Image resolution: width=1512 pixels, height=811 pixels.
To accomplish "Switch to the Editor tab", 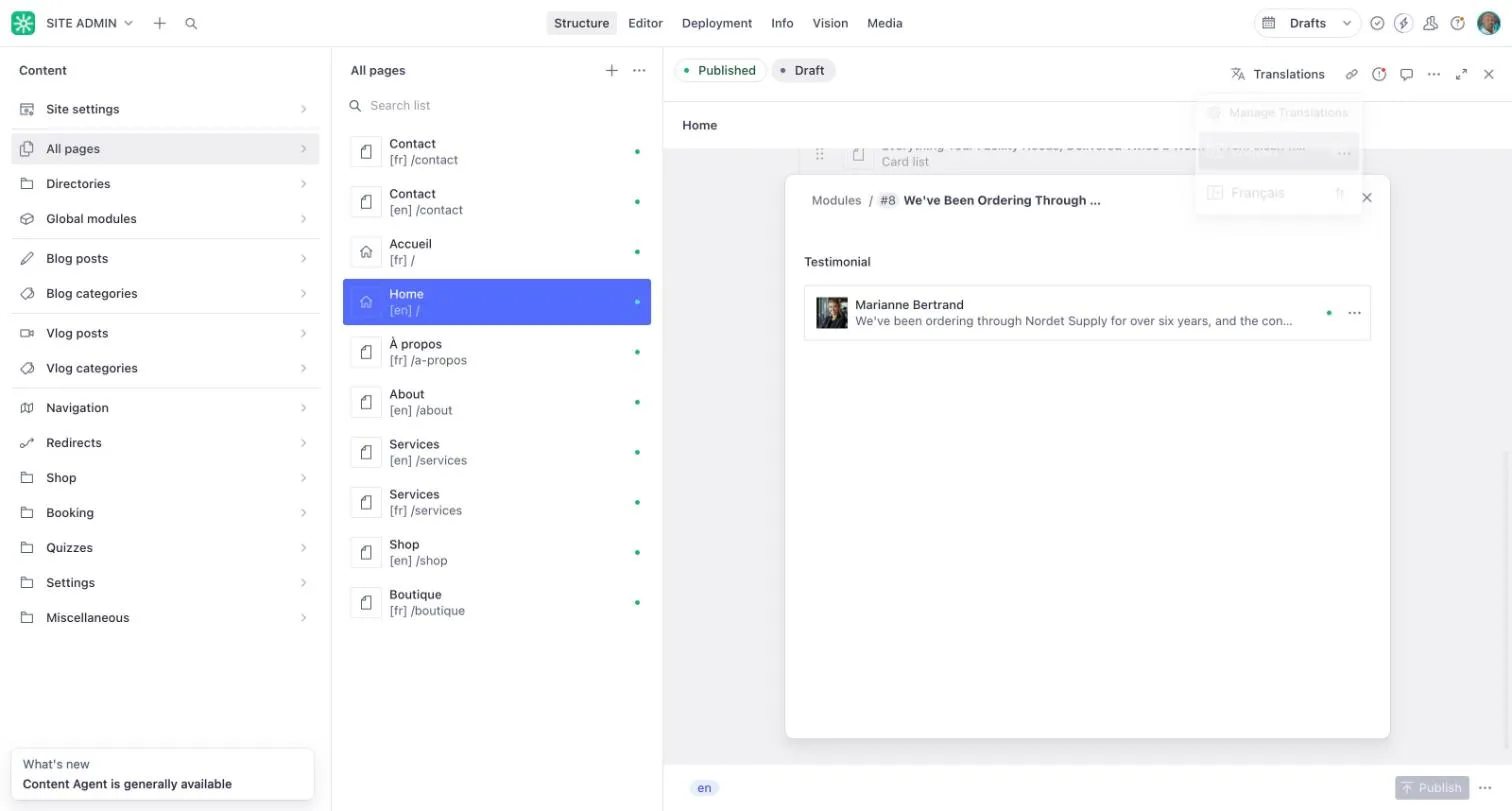I will (645, 23).
